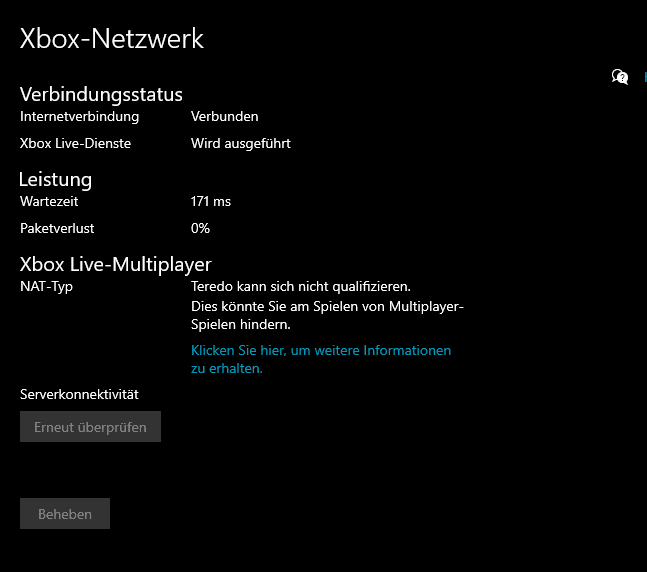Screen dimensions: 647x572
Task: Open the Klicken Sie hier weitere Informationen link
Action: (321, 359)
